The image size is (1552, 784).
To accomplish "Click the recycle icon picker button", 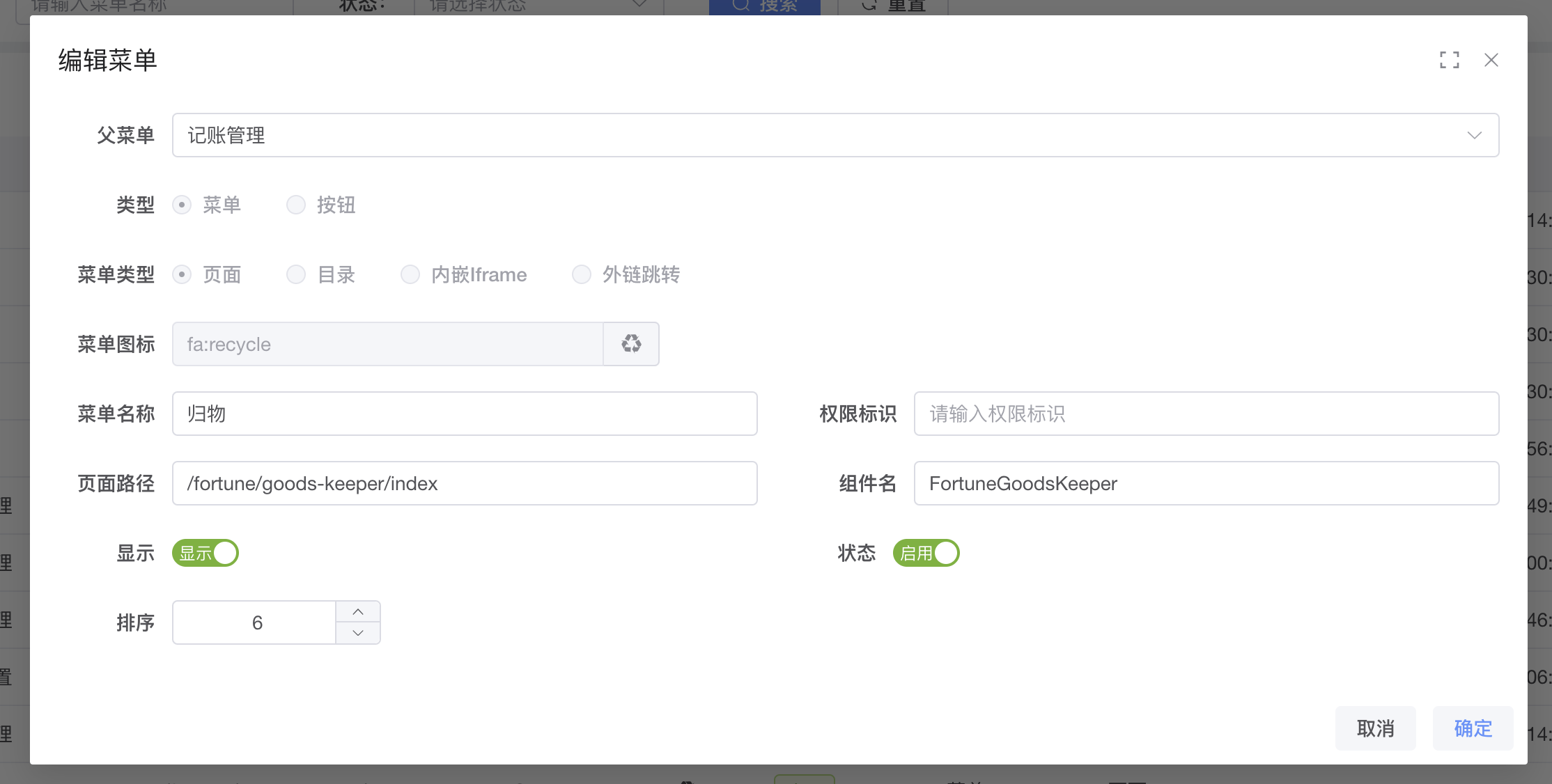I will coord(631,344).
